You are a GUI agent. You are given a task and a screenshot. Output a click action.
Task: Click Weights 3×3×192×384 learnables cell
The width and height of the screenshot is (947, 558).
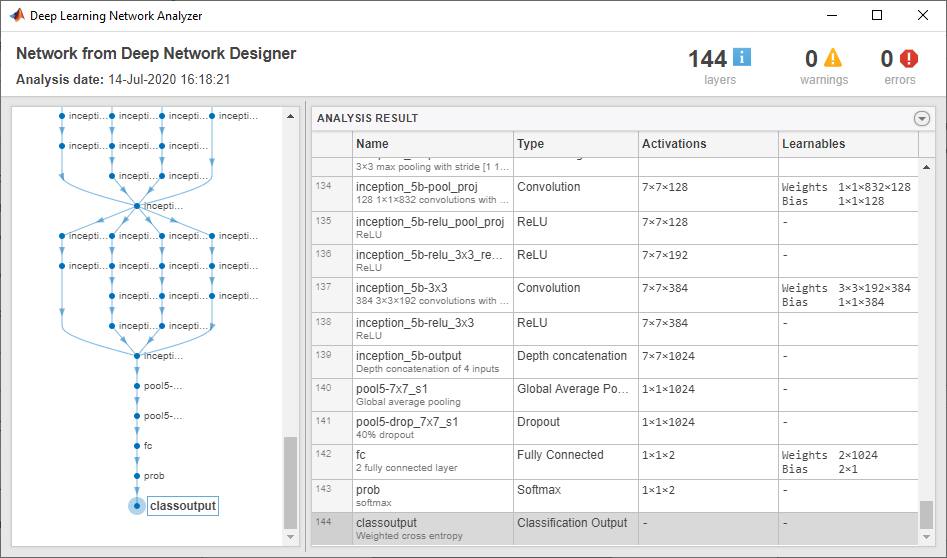tap(849, 295)
